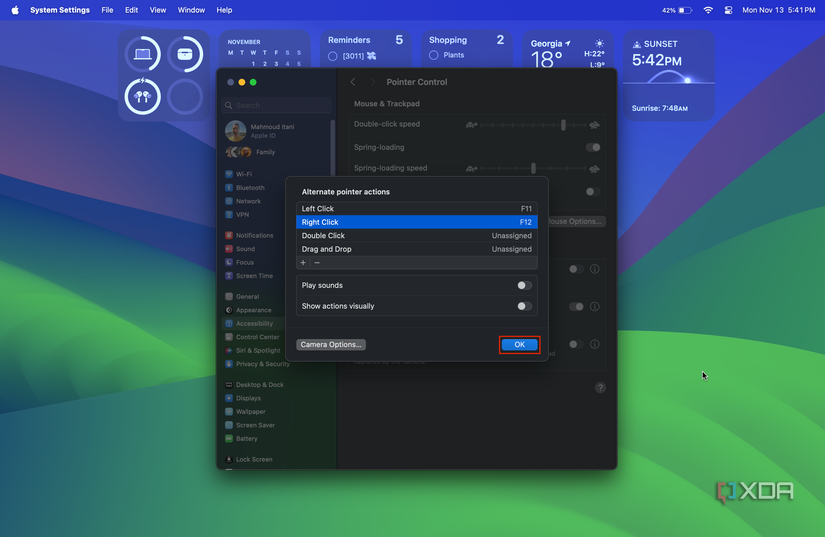Screen dimensions: 825x537
Task: Open the Help menu
Action: point(224,10)
